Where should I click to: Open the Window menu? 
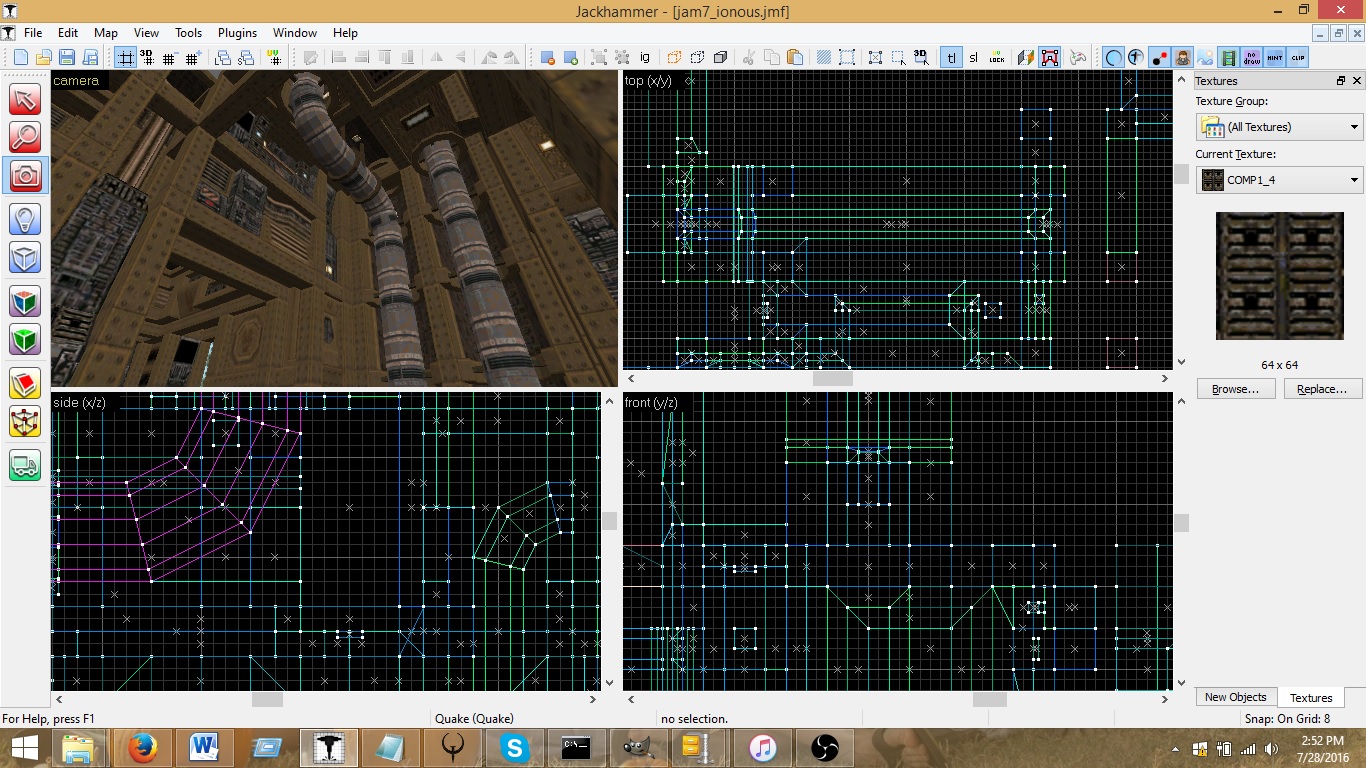pos(295,33)
